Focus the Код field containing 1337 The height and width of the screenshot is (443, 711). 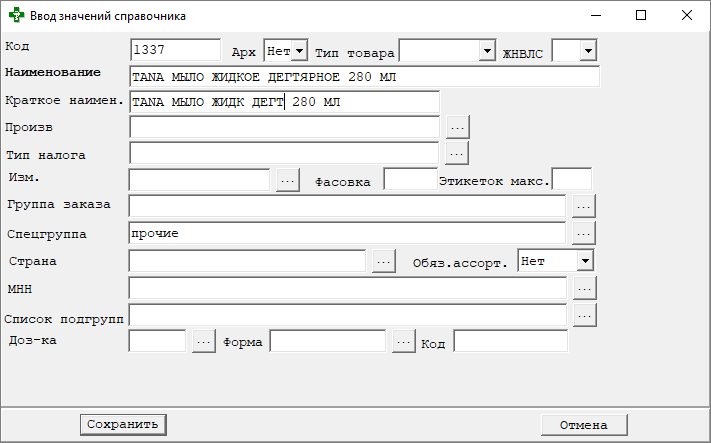click(175, 50)
